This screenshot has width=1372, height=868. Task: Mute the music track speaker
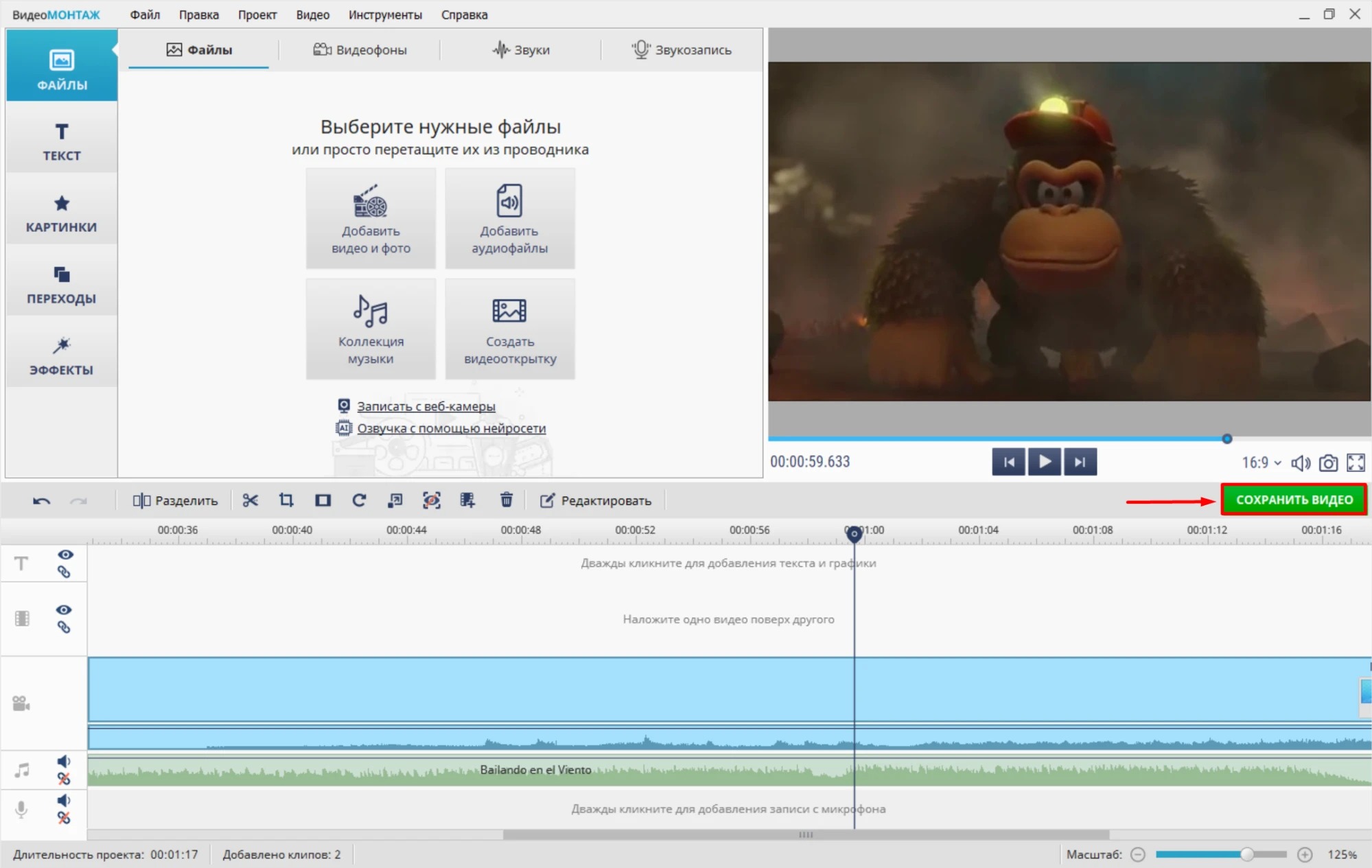pos(63,761)
